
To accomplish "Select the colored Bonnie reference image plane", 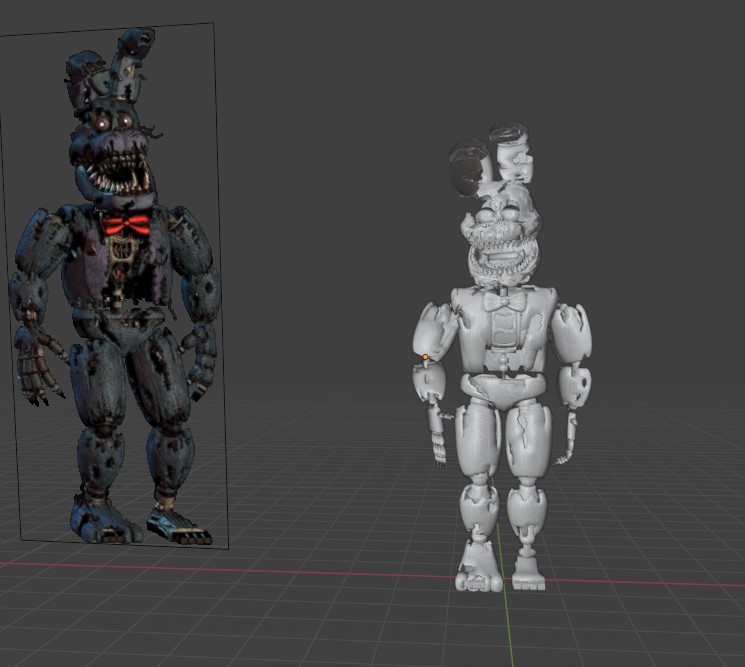I will [x=114, y=285].
